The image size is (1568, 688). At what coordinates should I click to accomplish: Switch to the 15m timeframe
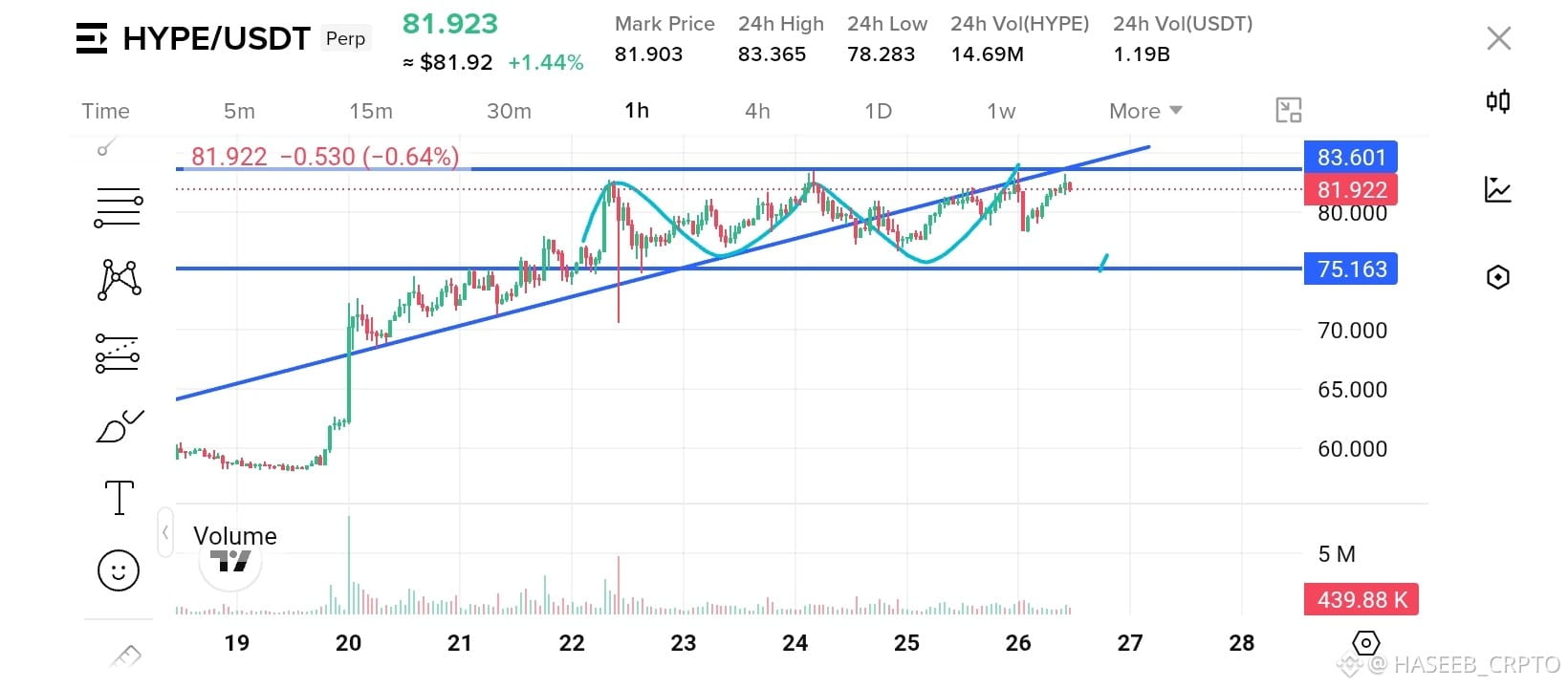click(371, 111)
